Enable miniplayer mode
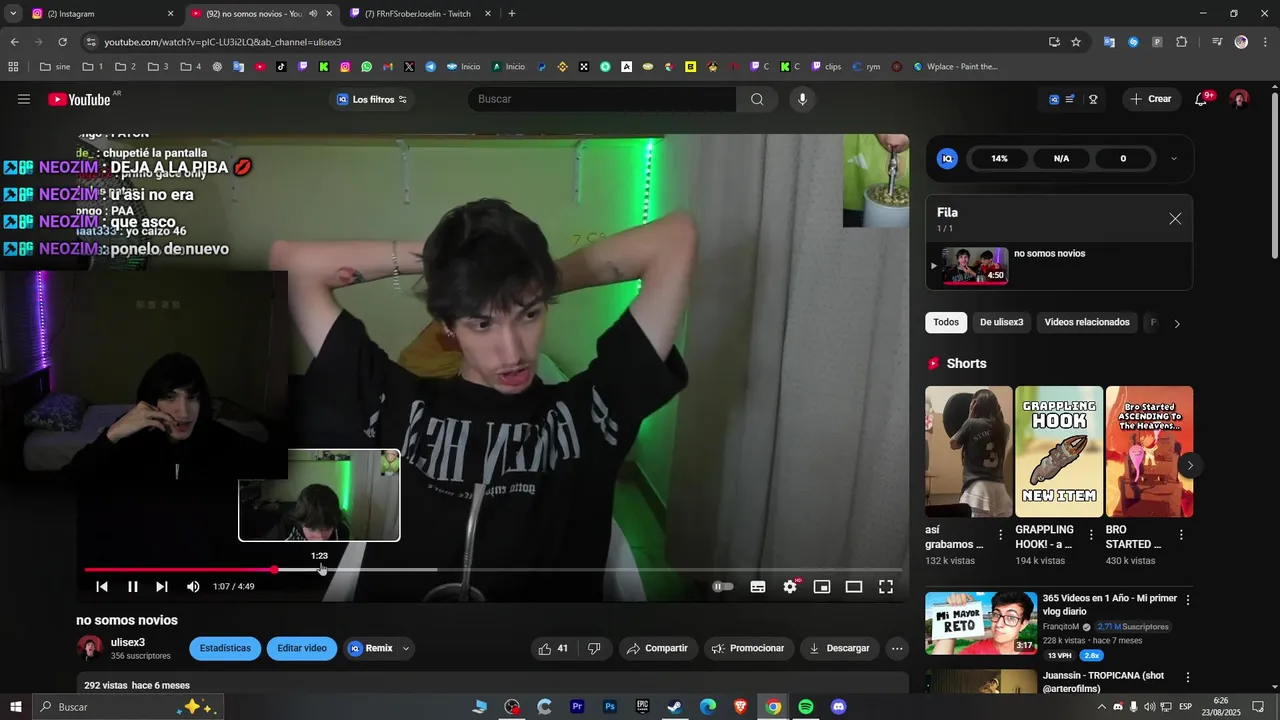This screenshot has width=1280, height=720. click(822, 586)
